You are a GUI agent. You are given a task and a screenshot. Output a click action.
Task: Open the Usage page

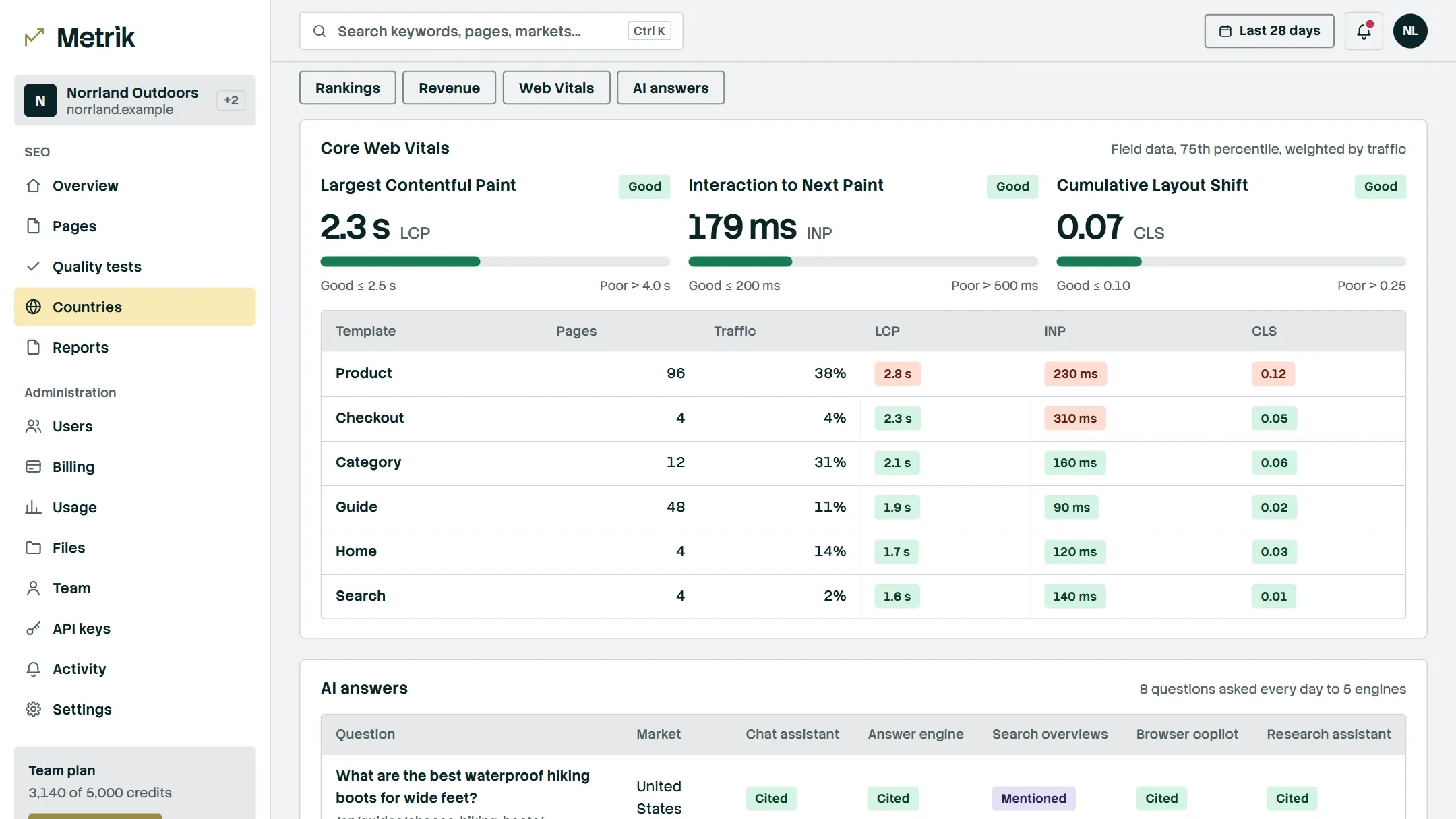[x=135, y=507]
